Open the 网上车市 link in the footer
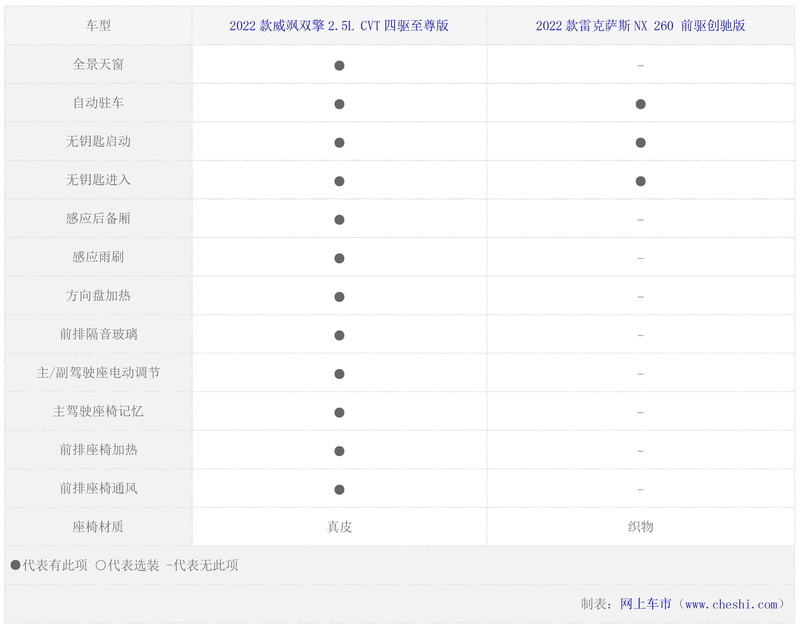 (645, 604)
